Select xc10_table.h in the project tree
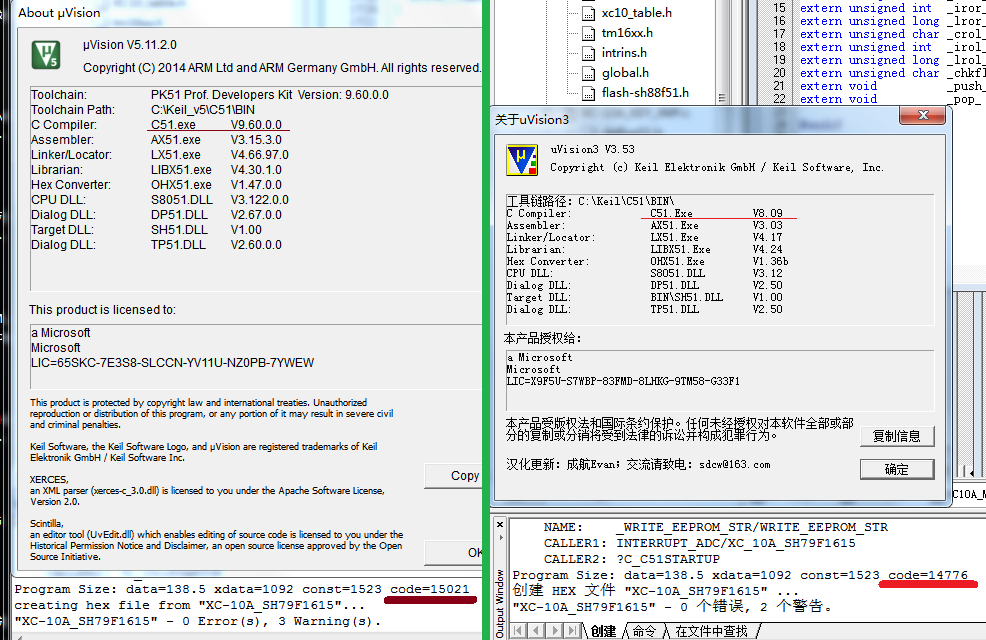Screen dimensions: 986x640 pyautogui.click(x=636, y=13)
